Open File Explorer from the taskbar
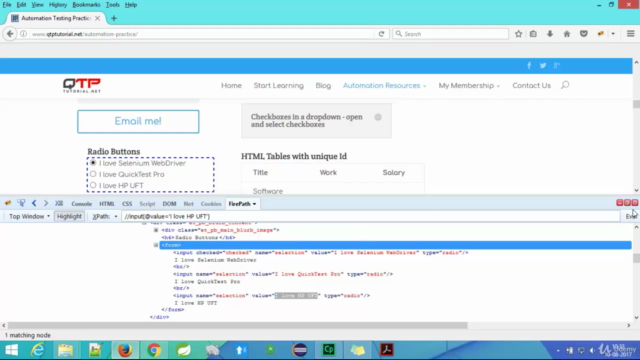Viewport: 640px width, 360px height. (x=65, y=350)
